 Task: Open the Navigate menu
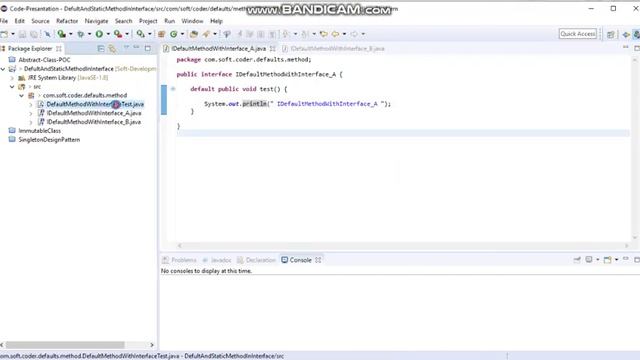pos(96,21)
